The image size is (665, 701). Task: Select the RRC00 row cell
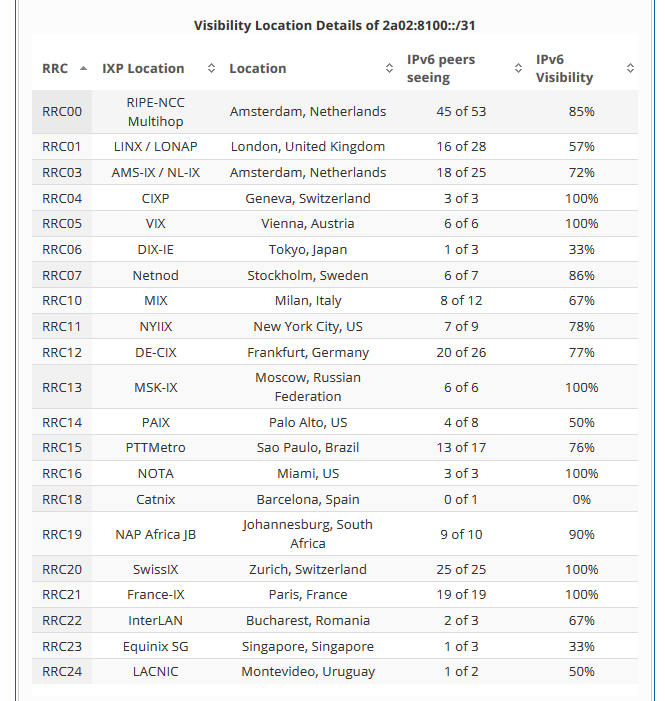[62, 112]
